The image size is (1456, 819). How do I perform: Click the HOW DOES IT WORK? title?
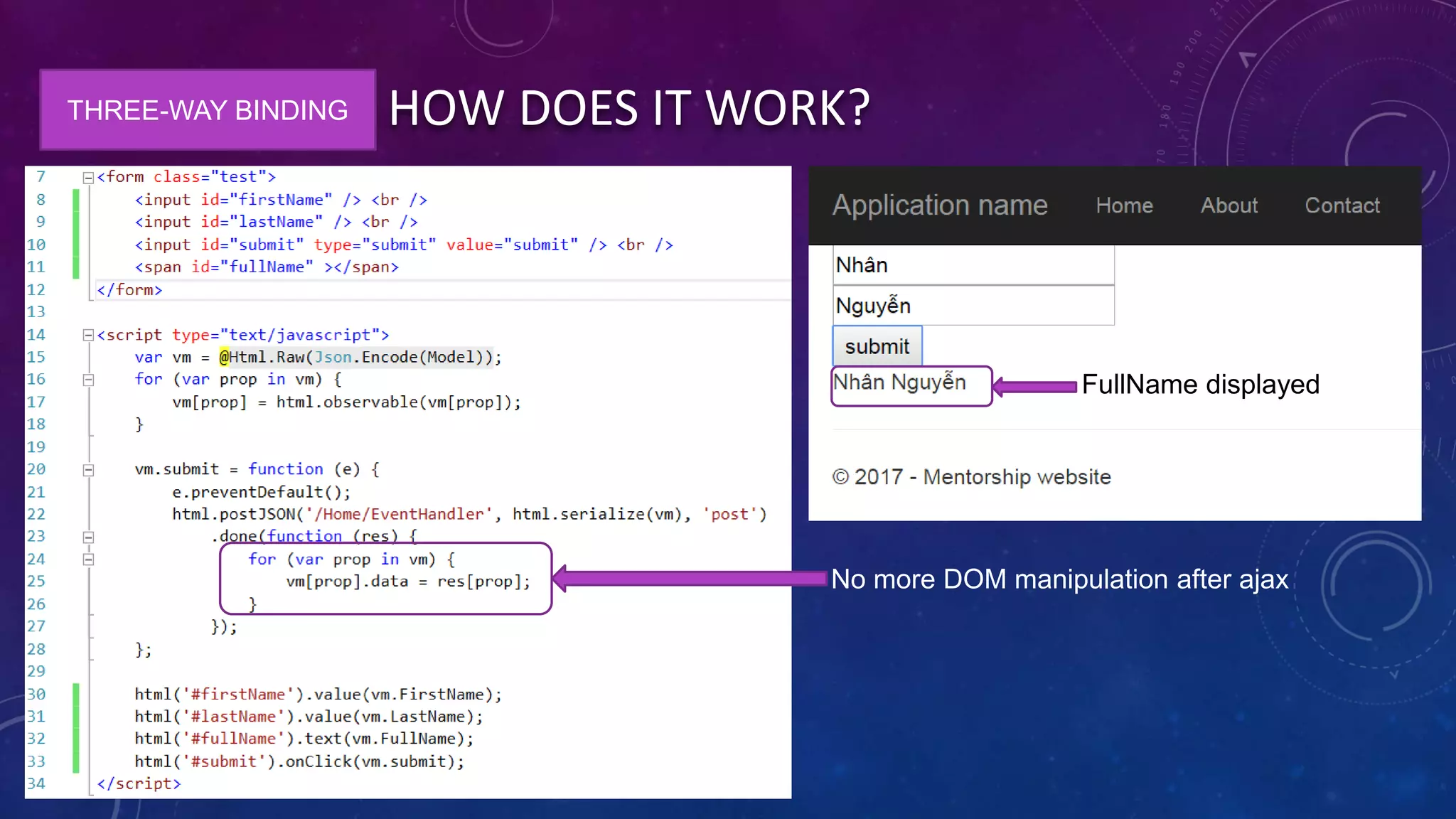click(629, 109)
